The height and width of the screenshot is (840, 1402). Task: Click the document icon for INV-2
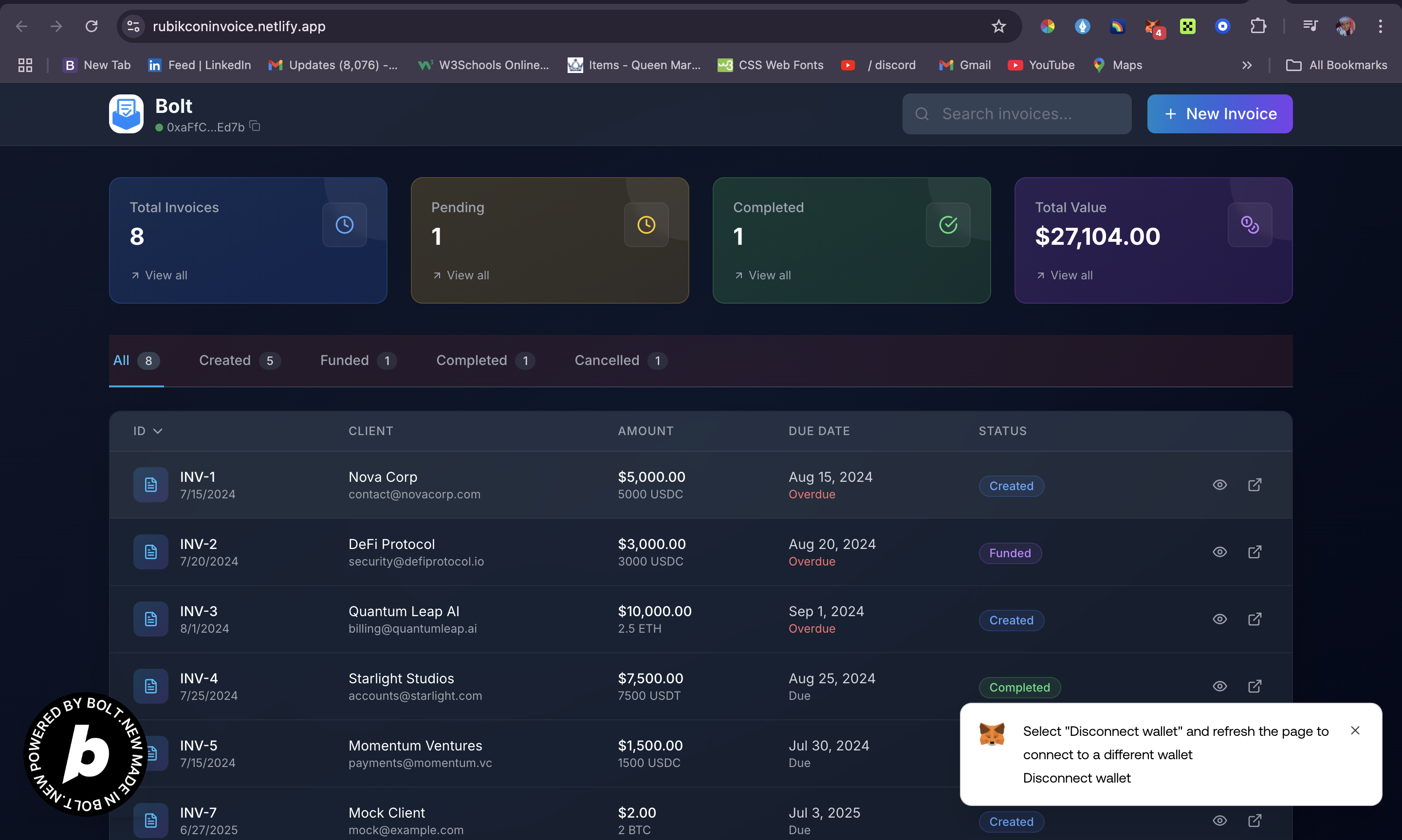tap(150, 552)
